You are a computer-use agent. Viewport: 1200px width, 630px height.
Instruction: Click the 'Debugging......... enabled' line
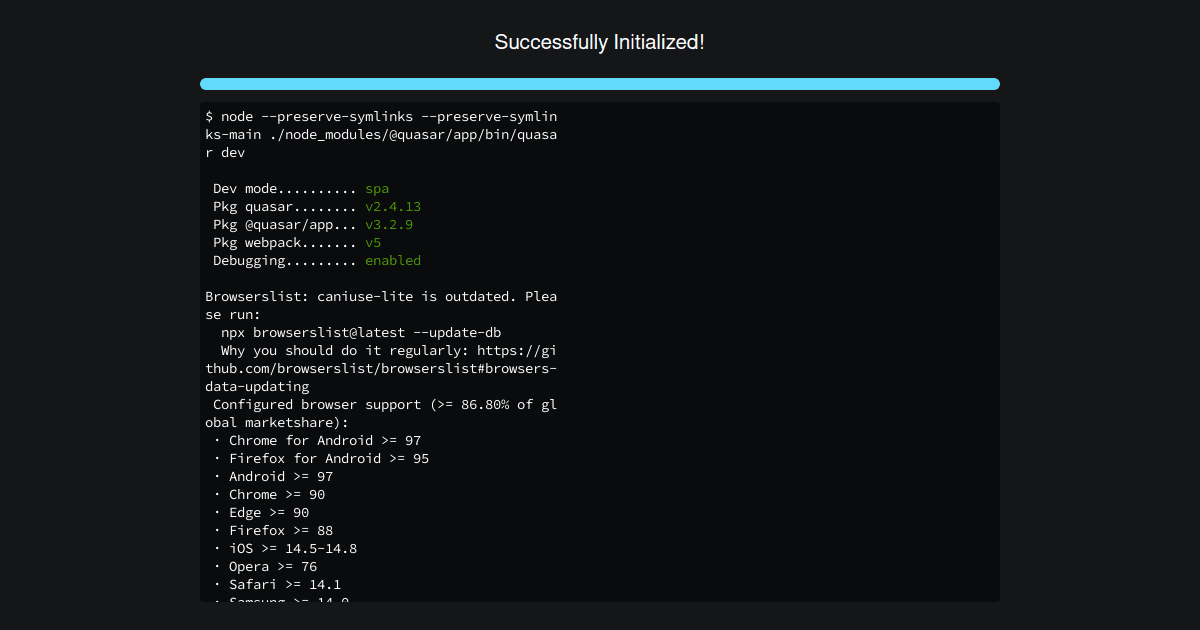tap(317, 260)
